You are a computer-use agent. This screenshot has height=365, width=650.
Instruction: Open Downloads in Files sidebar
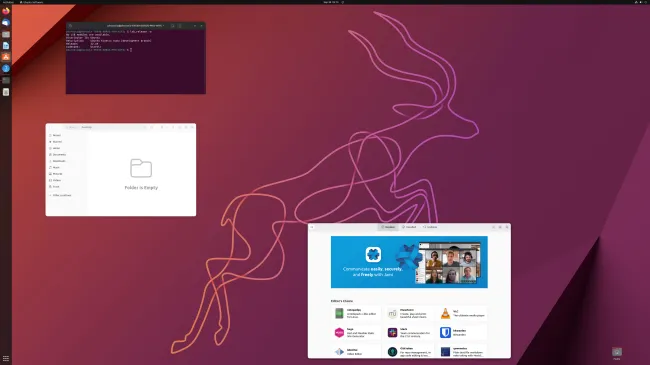(58, 161)
